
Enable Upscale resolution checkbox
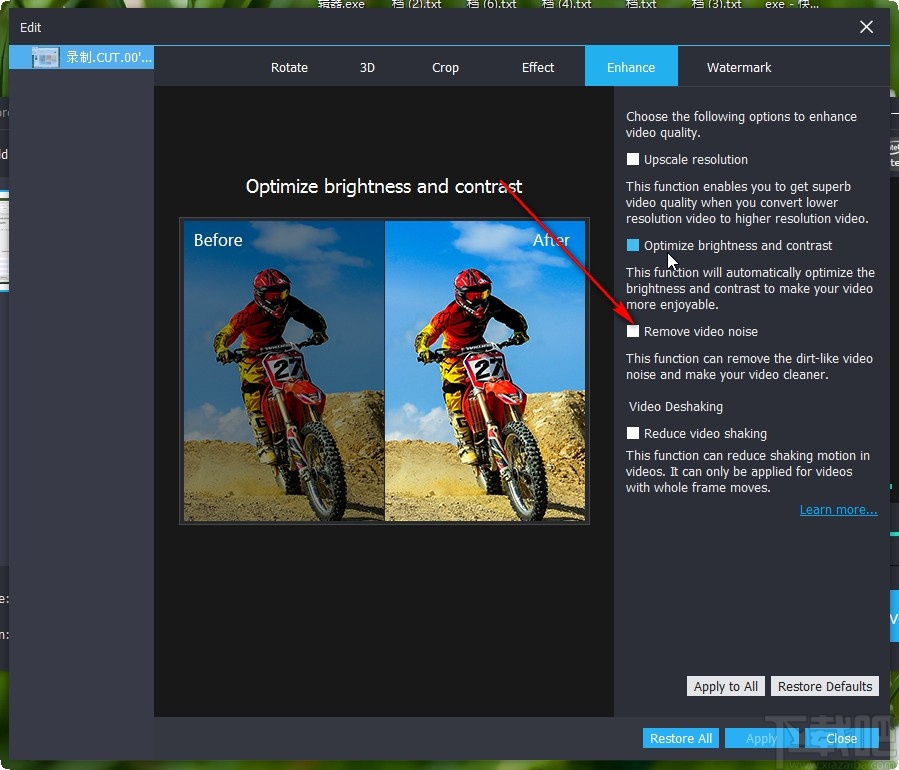pos(632,159)
